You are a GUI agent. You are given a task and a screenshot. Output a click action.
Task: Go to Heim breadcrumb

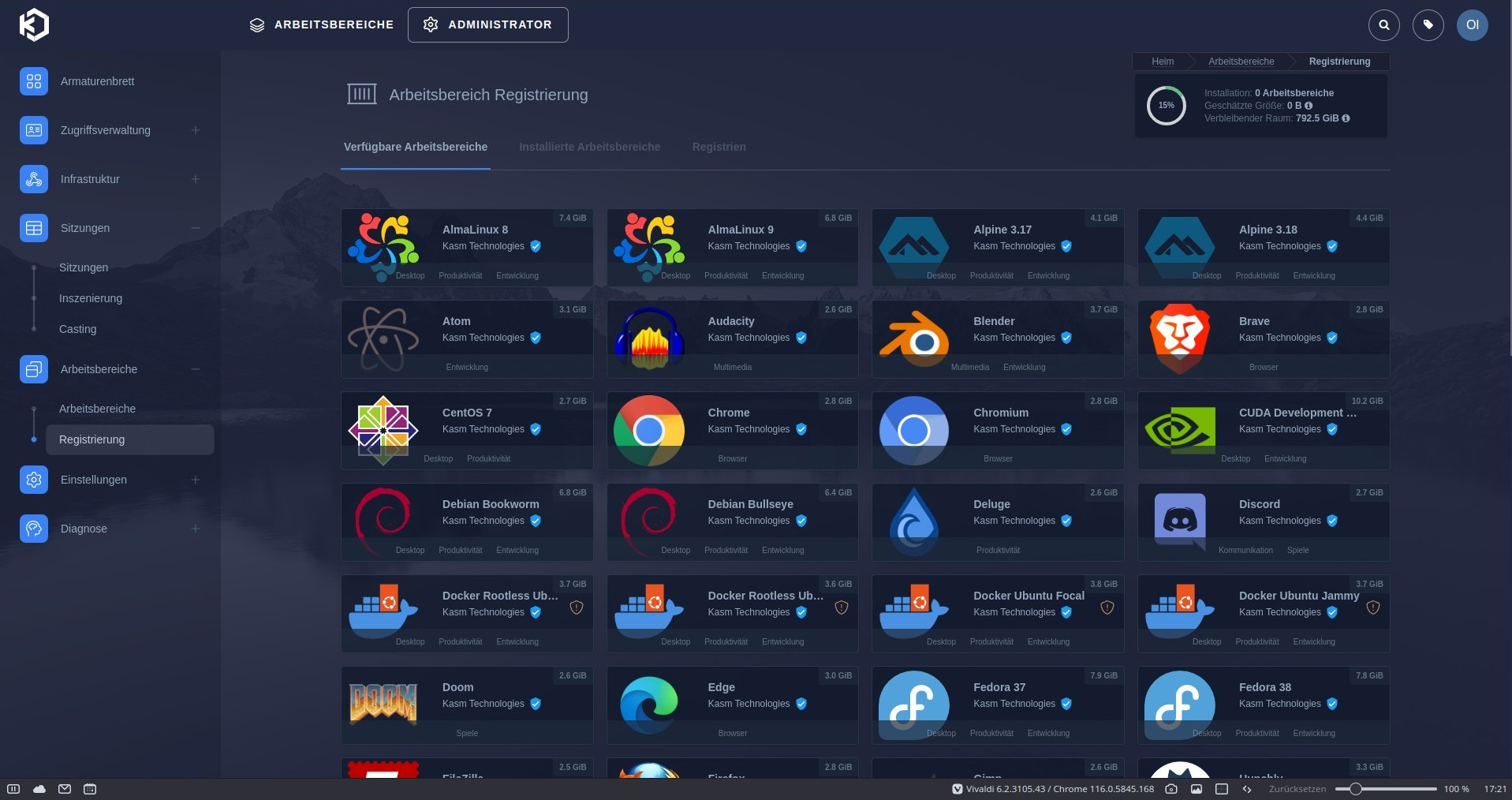click(1162, 62)
